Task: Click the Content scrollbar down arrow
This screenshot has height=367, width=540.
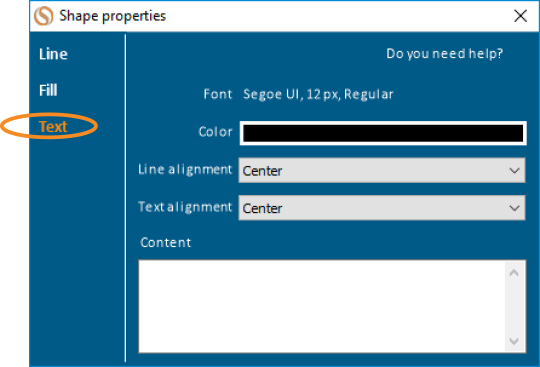Action: point(514,341)
